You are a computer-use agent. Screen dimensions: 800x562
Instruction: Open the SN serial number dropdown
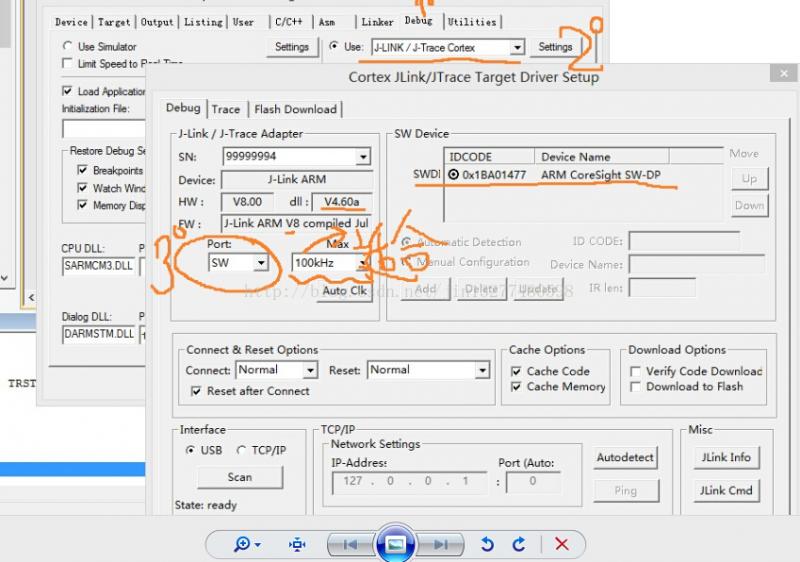pos(362,157)
